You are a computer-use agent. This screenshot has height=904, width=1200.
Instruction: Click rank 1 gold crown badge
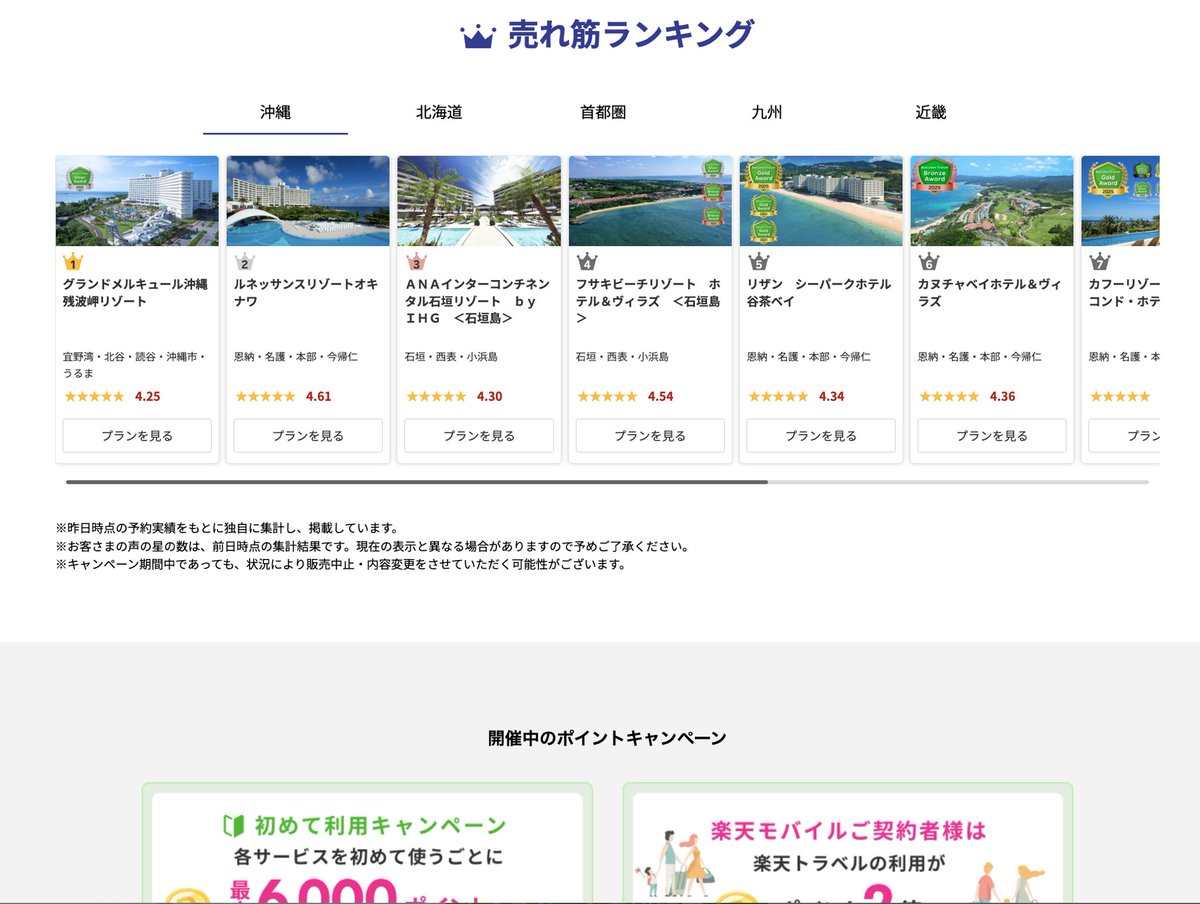pyautogui.click(x=73, y=262)
